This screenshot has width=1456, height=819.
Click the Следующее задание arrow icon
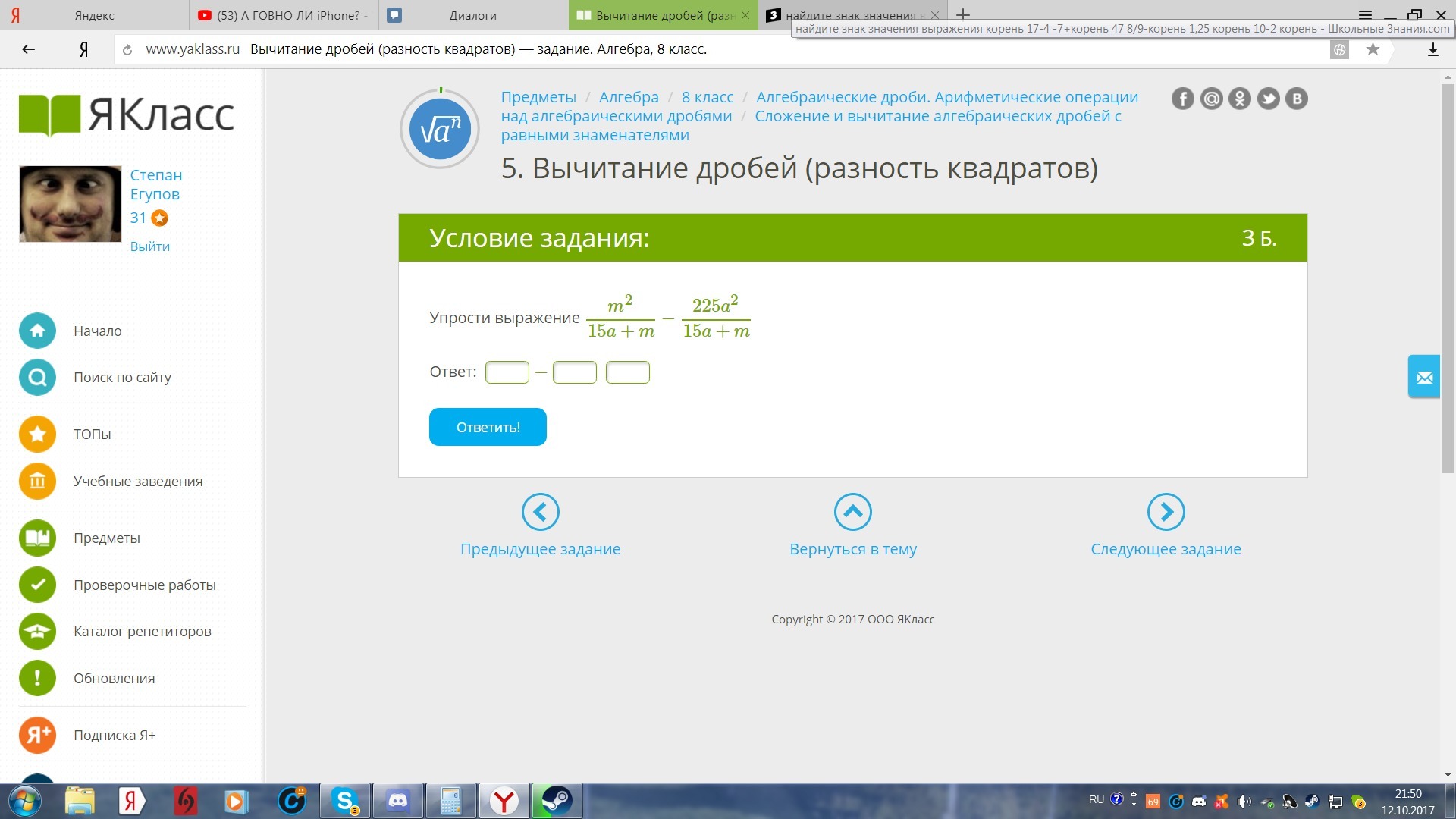tap(1166, 512)
